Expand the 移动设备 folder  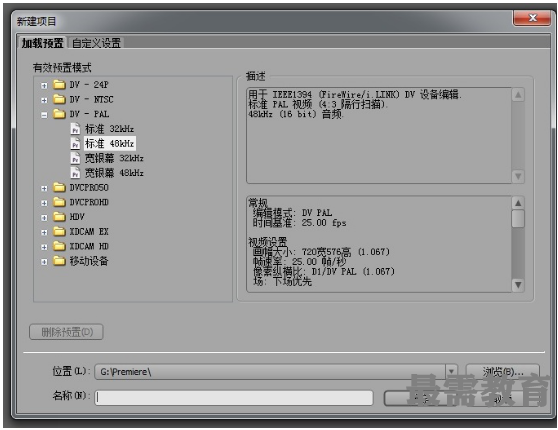coord(44,262)
